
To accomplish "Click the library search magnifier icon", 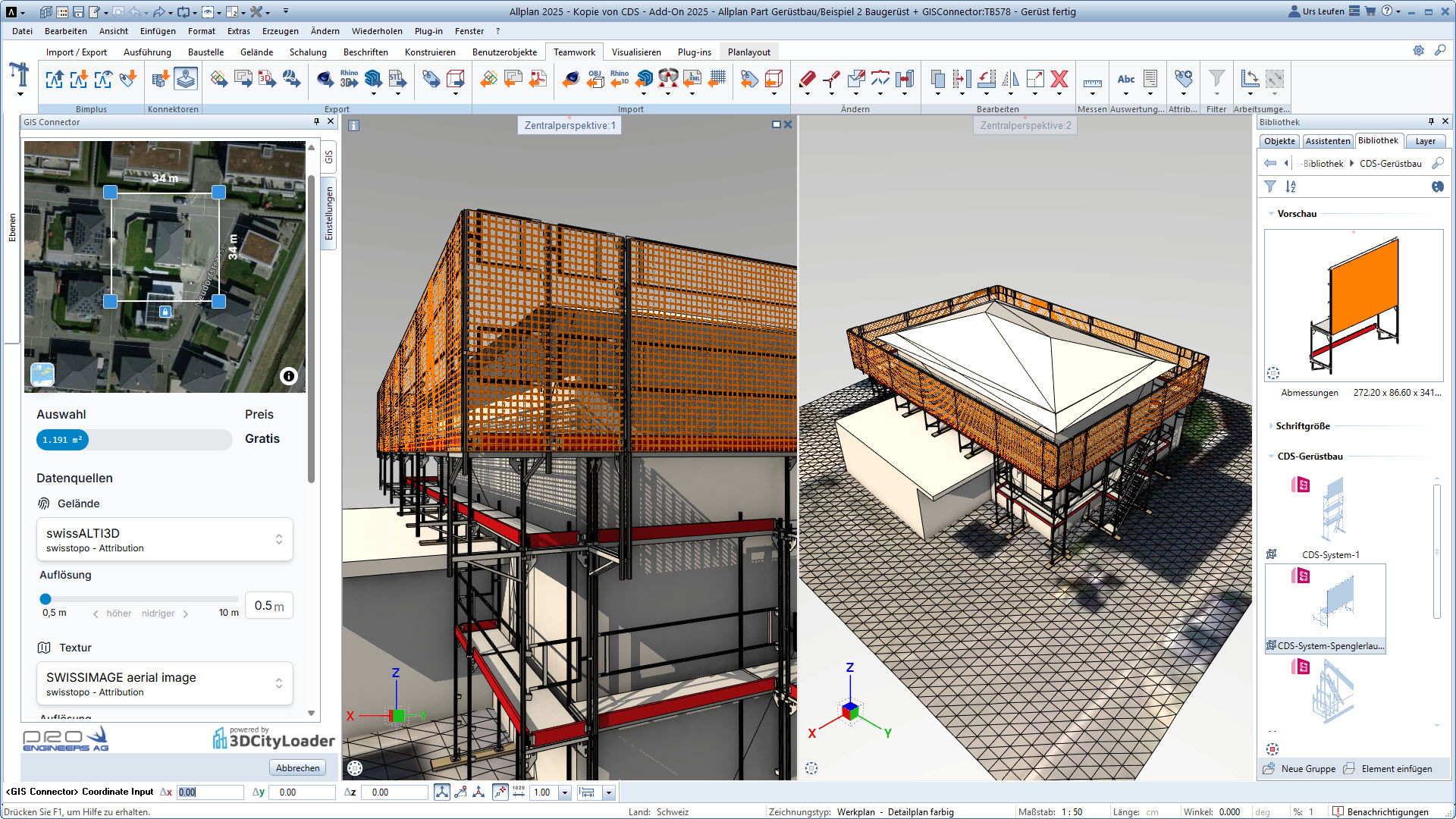I will pyautogui.click(x=1437, y=163).
